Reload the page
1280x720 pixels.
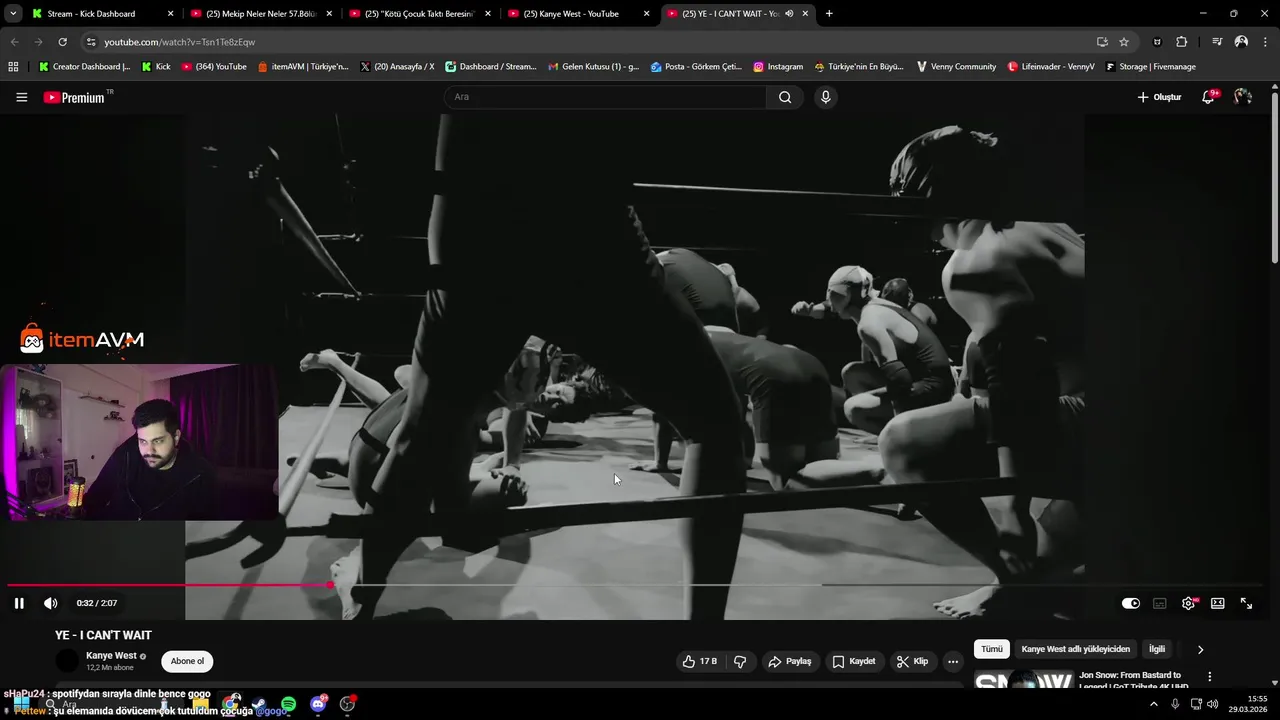pyautogui.click(x=62, y=42)
